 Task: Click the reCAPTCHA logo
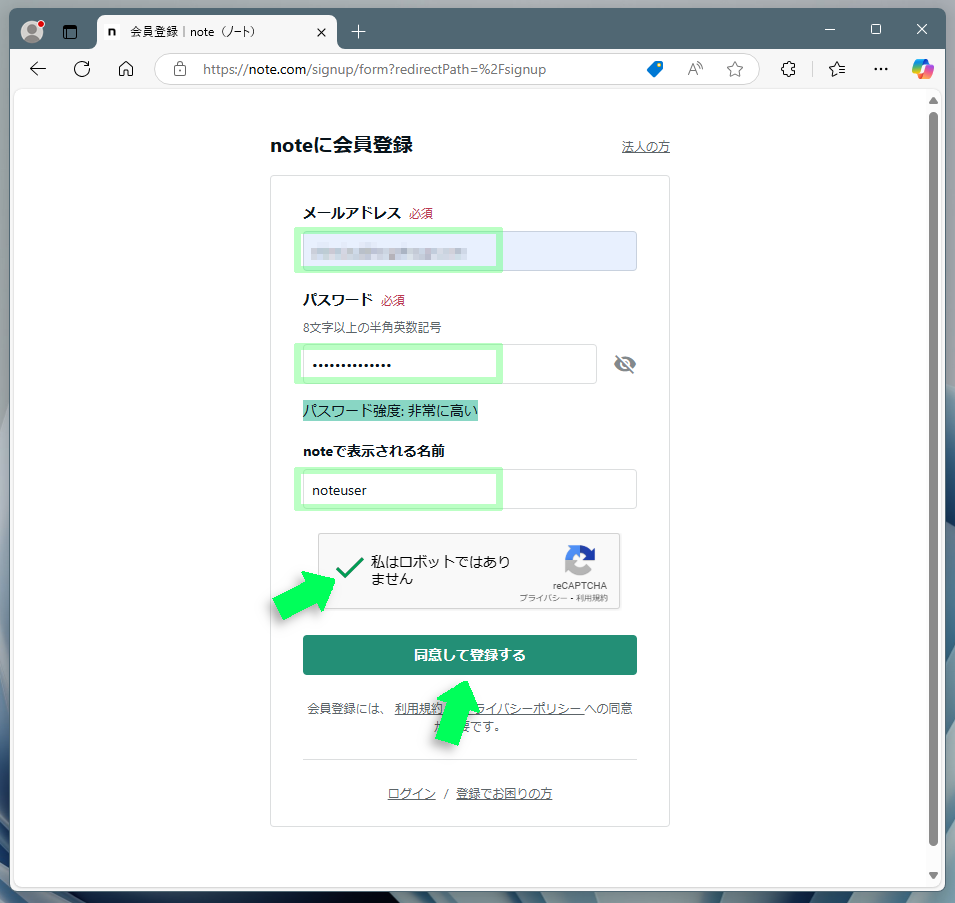[579, 560]
